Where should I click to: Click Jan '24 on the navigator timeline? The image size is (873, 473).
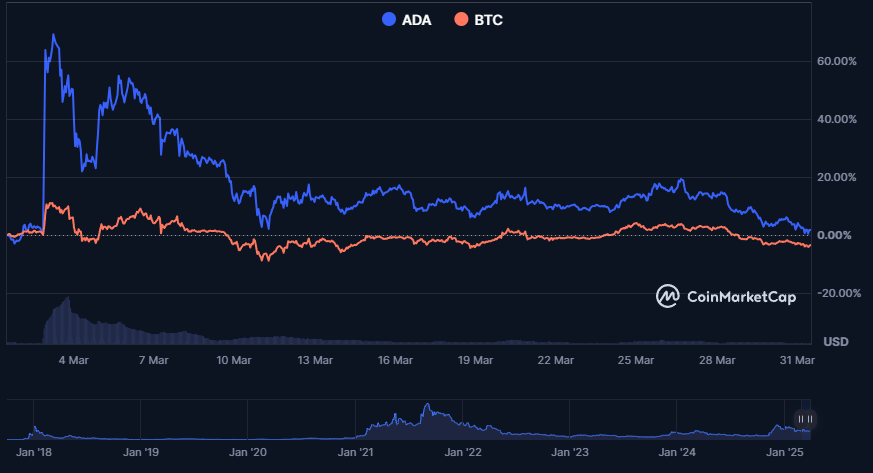click(x=677, y=452)
